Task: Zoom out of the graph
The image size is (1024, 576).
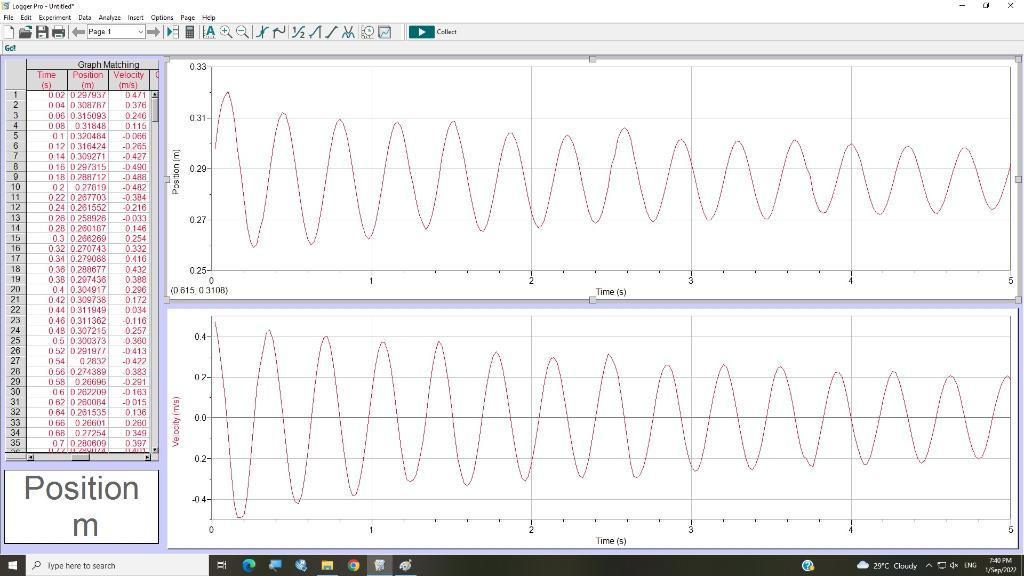Action: (x=241, y=32)
